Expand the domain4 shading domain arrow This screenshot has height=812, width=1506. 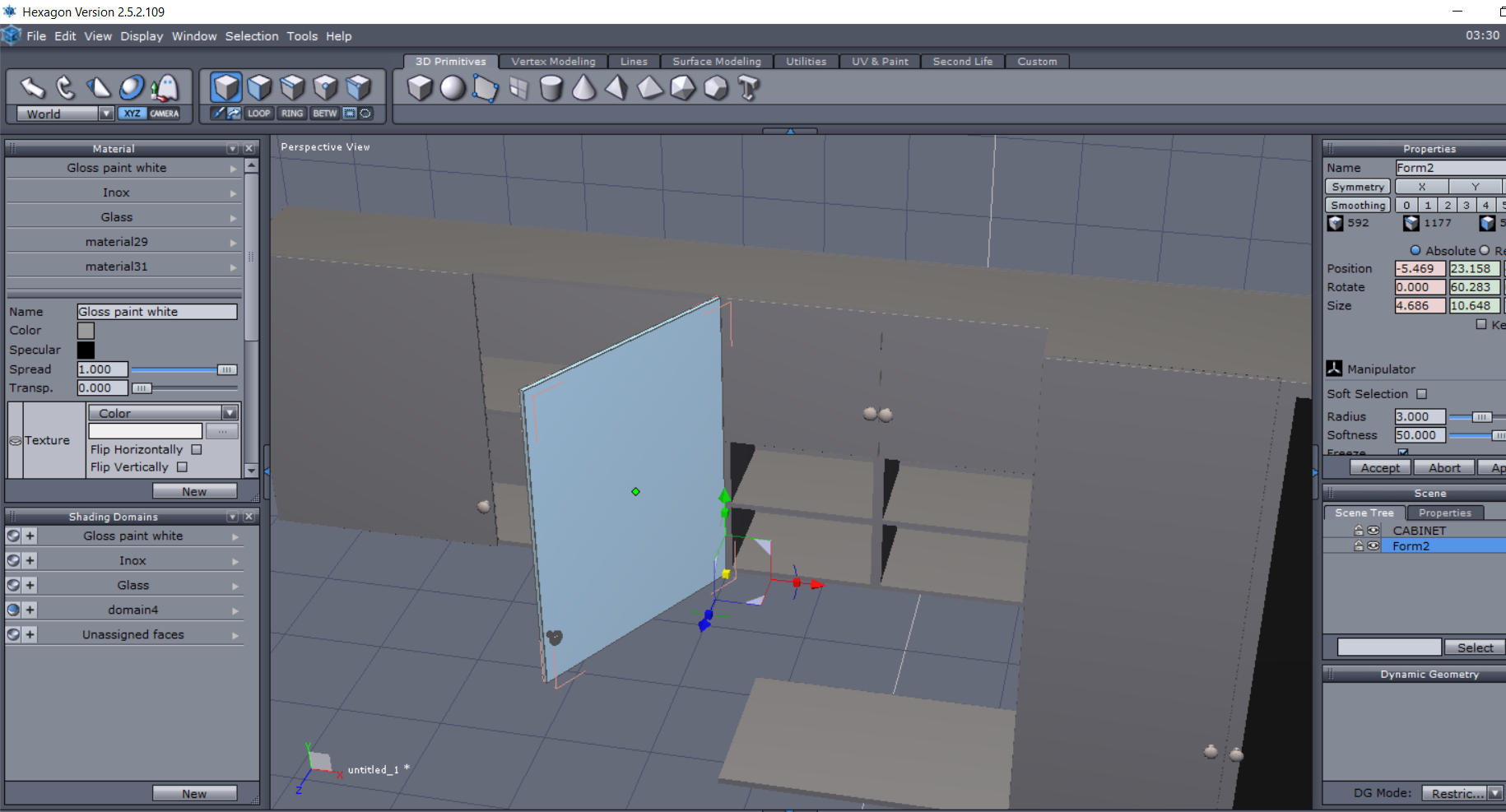pos(235,610)
